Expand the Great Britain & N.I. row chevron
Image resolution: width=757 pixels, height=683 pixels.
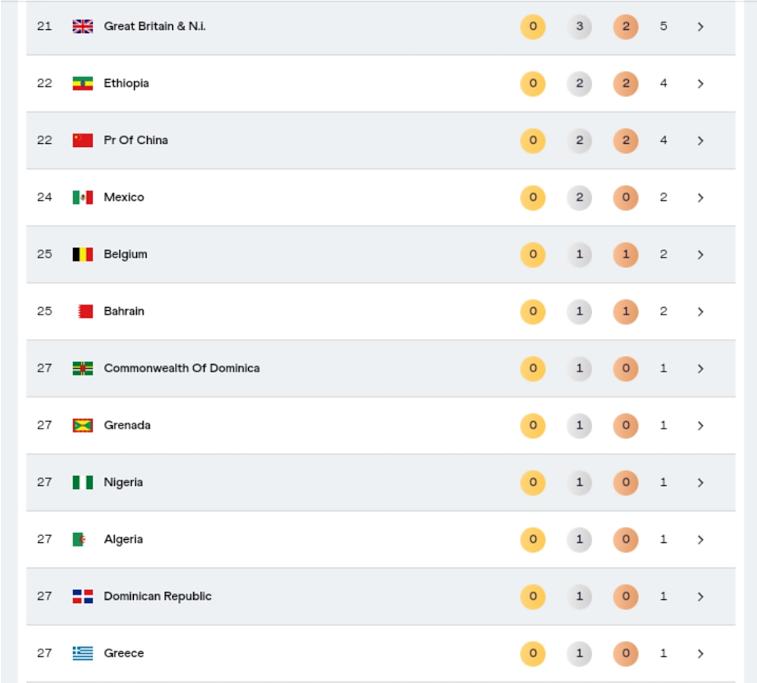pyautogui.click(x=700, y=26)
